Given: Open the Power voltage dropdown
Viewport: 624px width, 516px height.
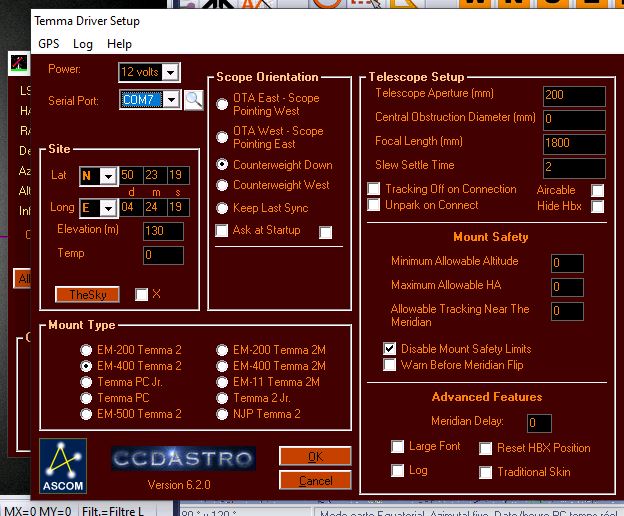Looking at the screenshot, I should click(170, 72).
